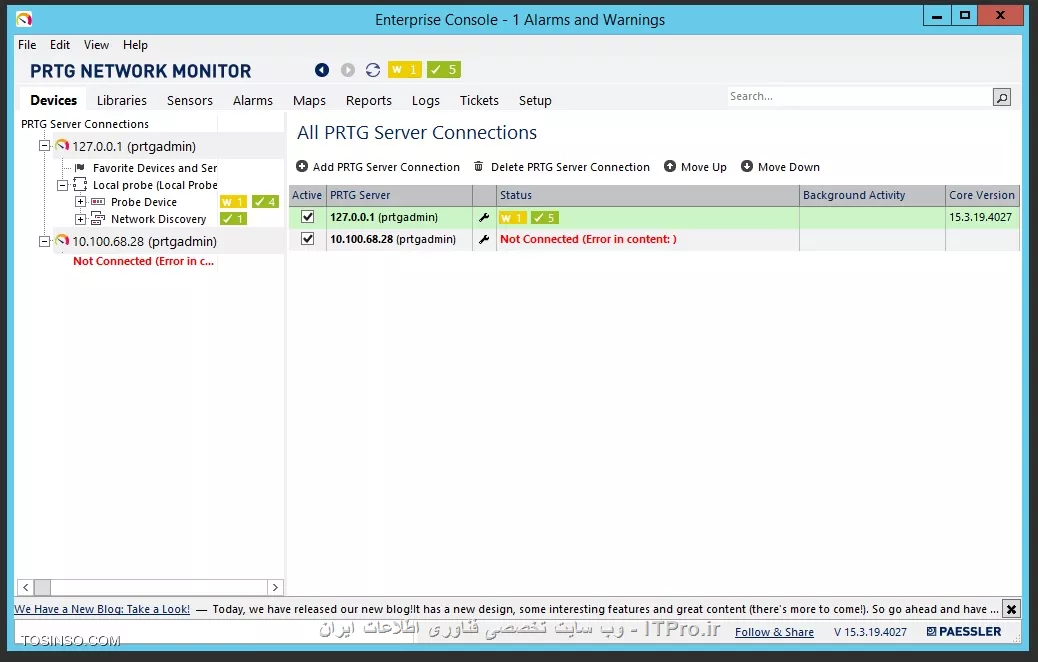Click the Paessler logo in the status bar
The width and height of the screenshot is (1038, 662).
(x=964, y=632)
